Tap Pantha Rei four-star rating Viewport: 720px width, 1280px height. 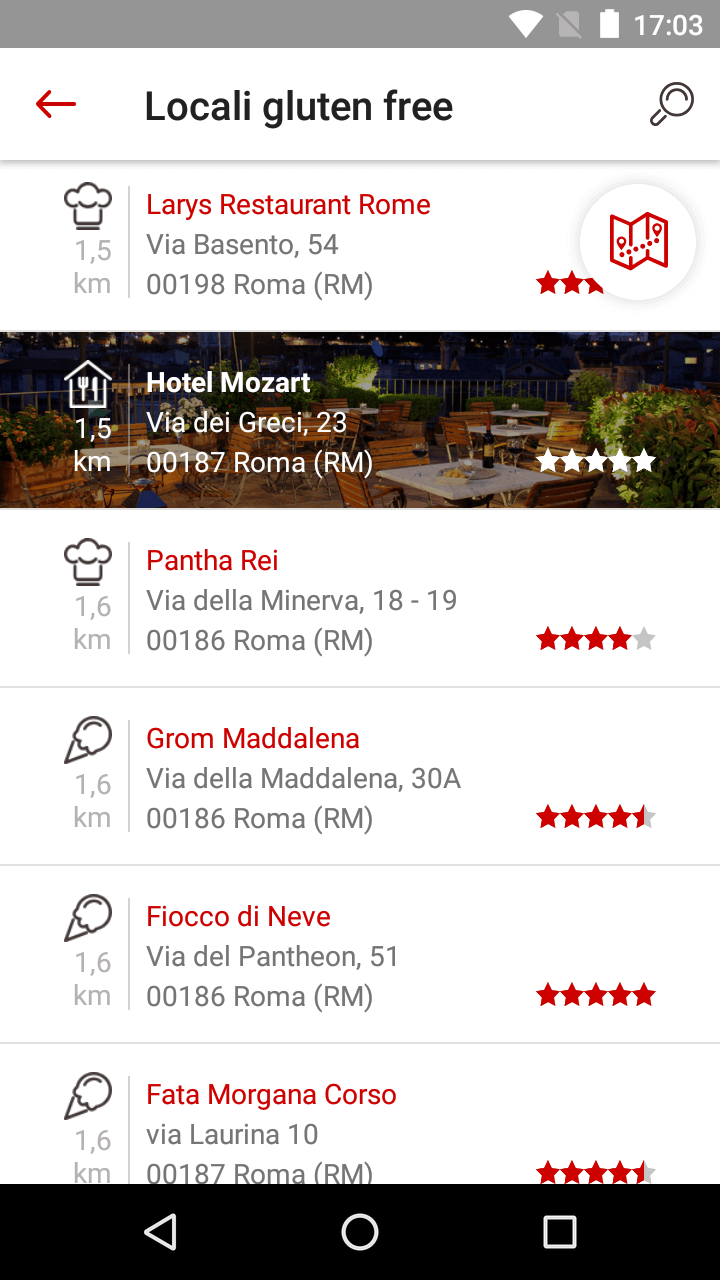point(595,639)
